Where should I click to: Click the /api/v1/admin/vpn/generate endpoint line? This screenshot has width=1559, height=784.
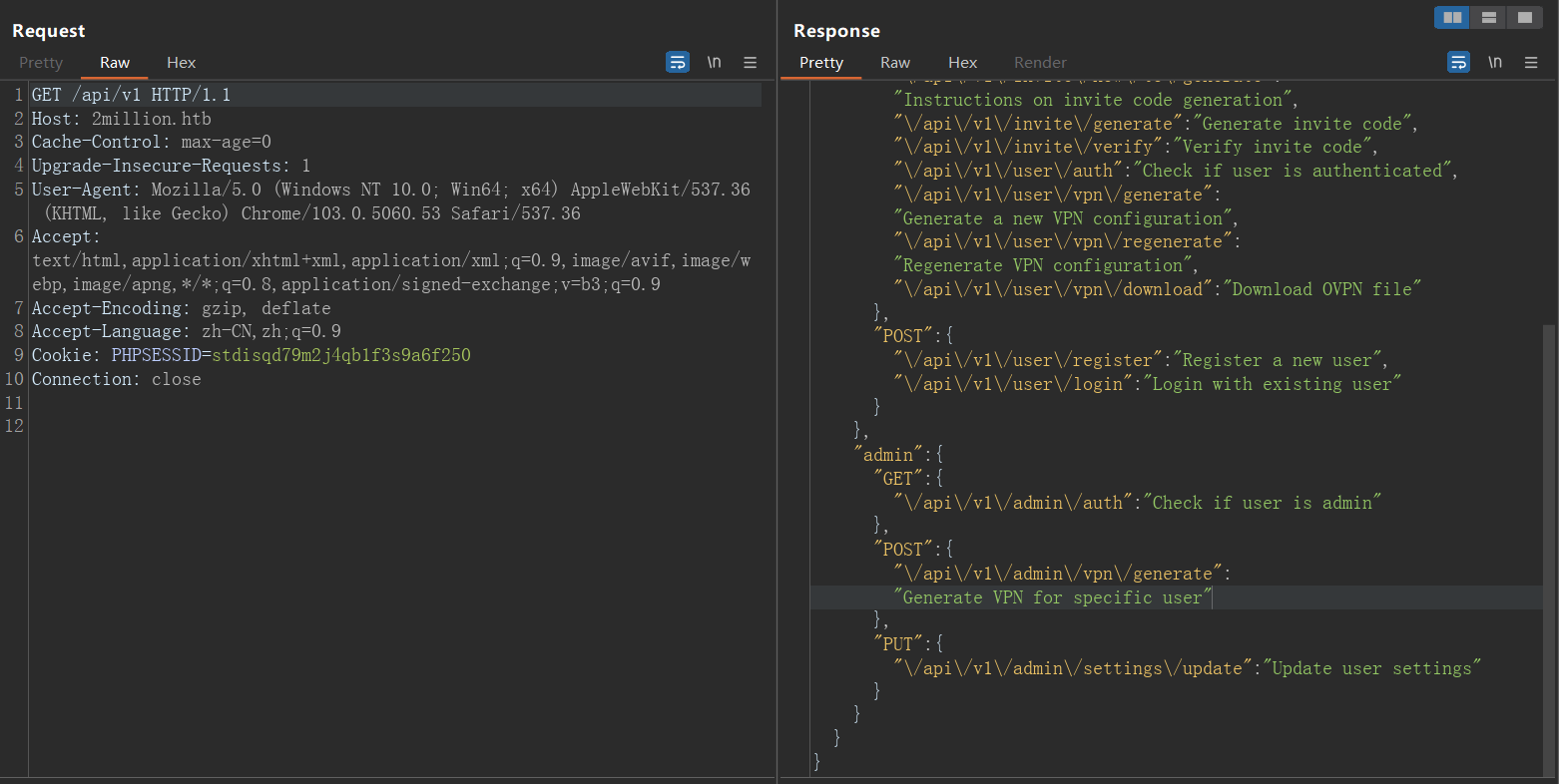point(1063,574)
